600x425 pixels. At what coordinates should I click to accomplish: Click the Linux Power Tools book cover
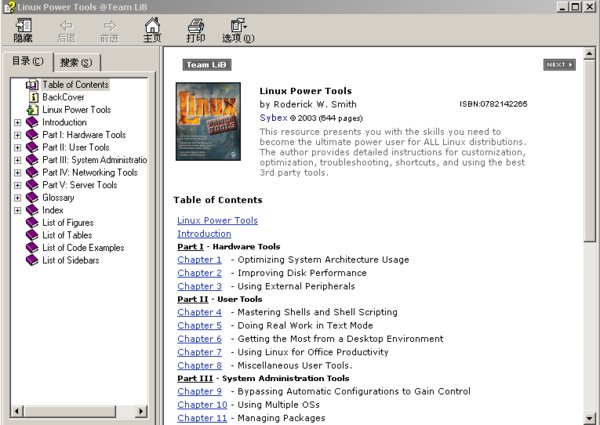click(x=207, y=122)
